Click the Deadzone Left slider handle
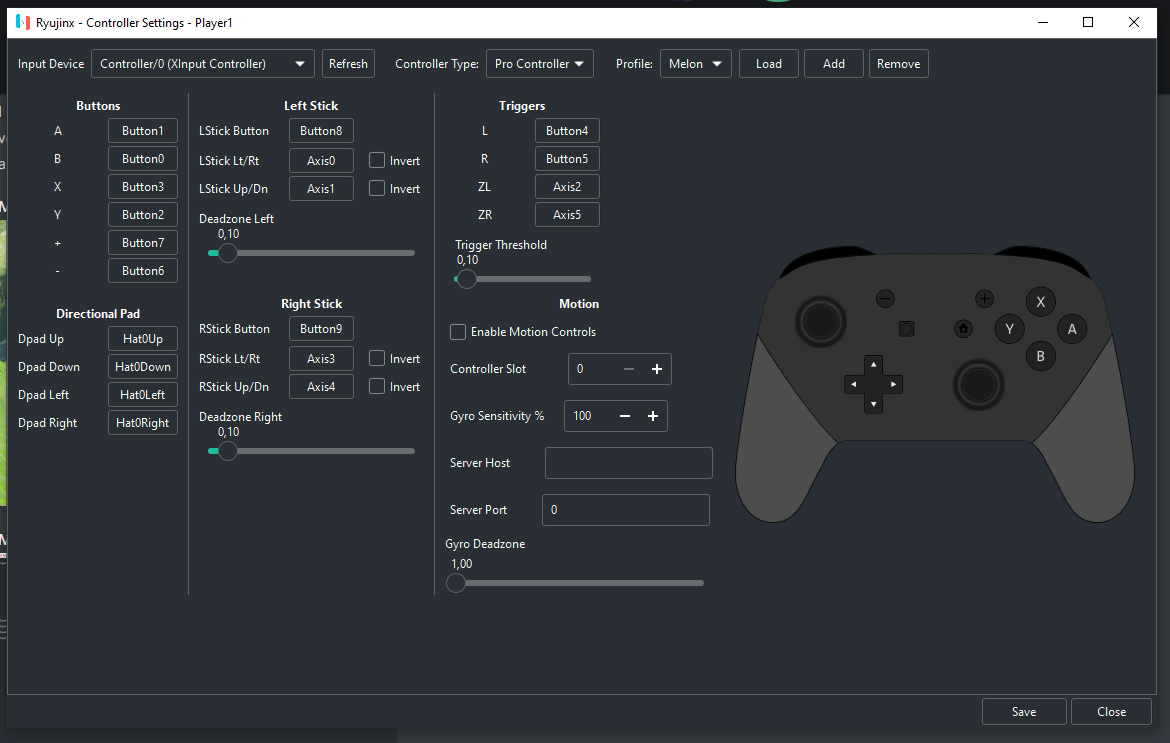The width and height of the screenshot is (1170, 743). (228, 253)
